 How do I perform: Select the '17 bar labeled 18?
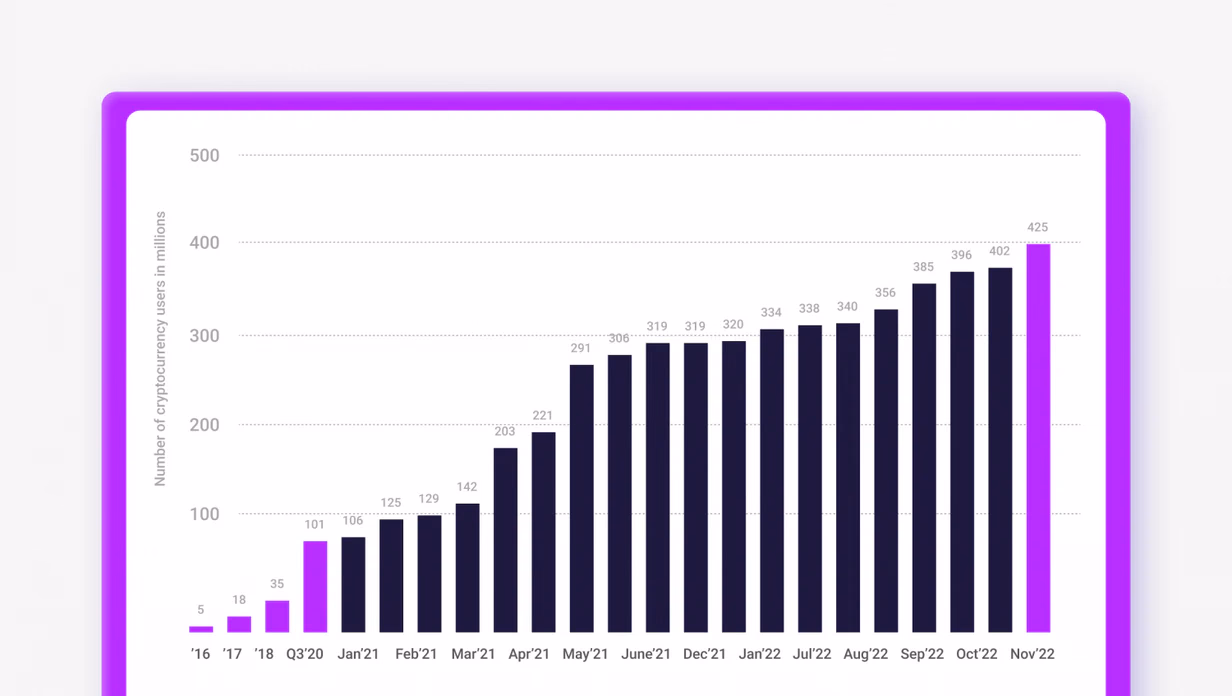click(x=239, y=624)
